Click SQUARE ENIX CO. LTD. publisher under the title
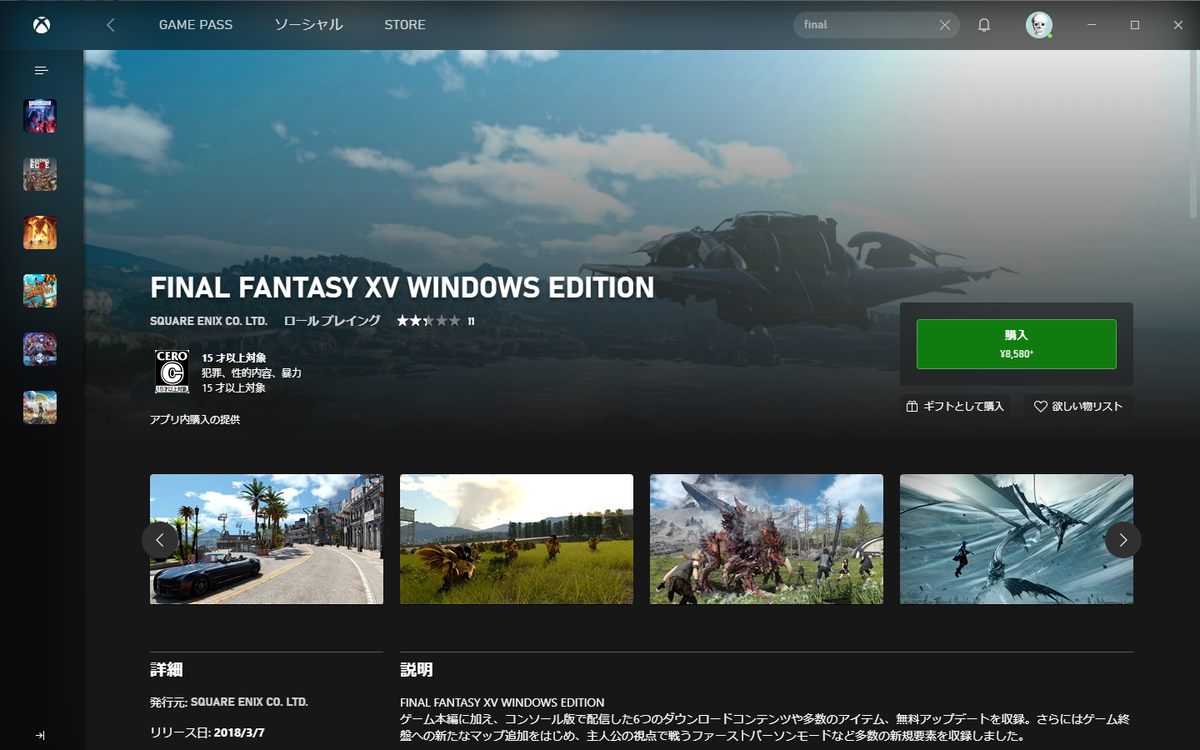This screenshot has width=1200, height=750. (x=208, y=321)
